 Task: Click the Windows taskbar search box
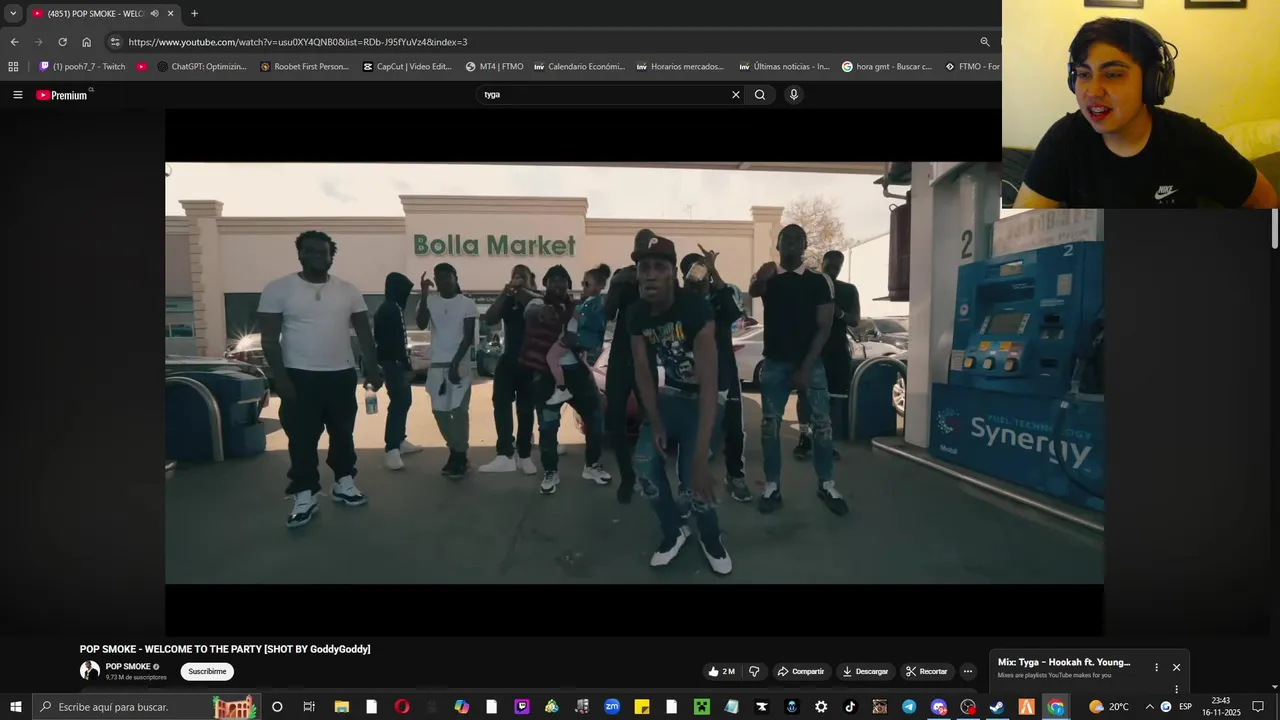point(146,707)
